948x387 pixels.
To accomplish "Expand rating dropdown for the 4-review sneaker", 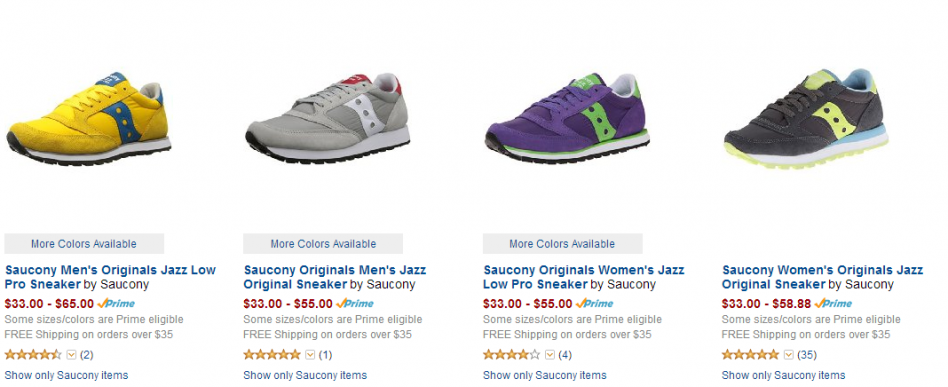I will point(550,355).
